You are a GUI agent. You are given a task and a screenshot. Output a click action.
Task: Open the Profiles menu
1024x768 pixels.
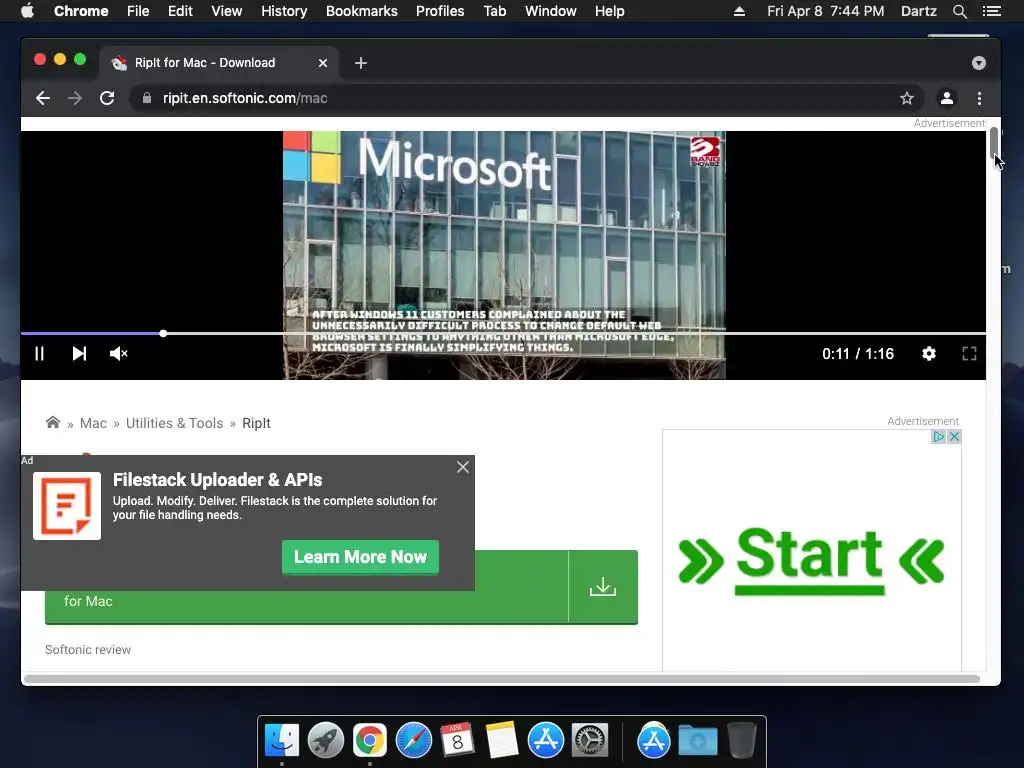(440, 11)
